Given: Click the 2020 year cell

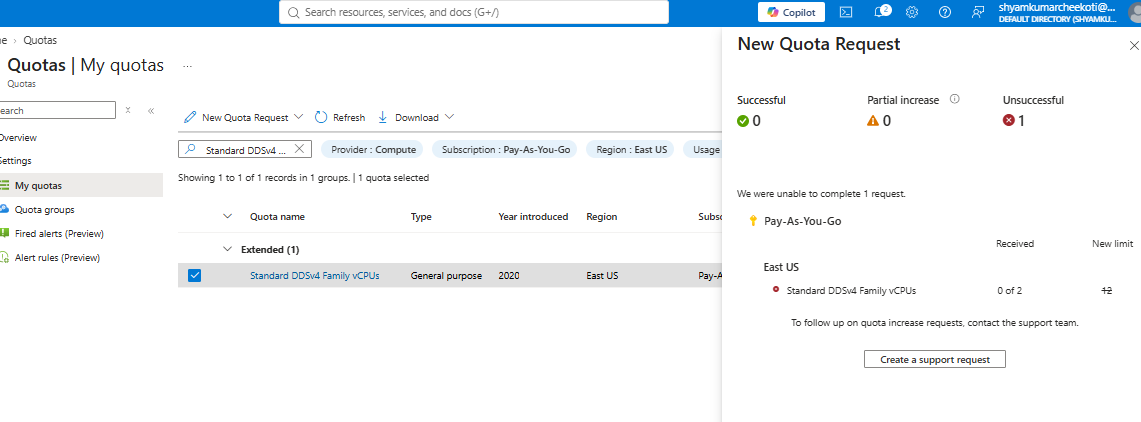Looking at the screenshot, I should tap(509, 276).
